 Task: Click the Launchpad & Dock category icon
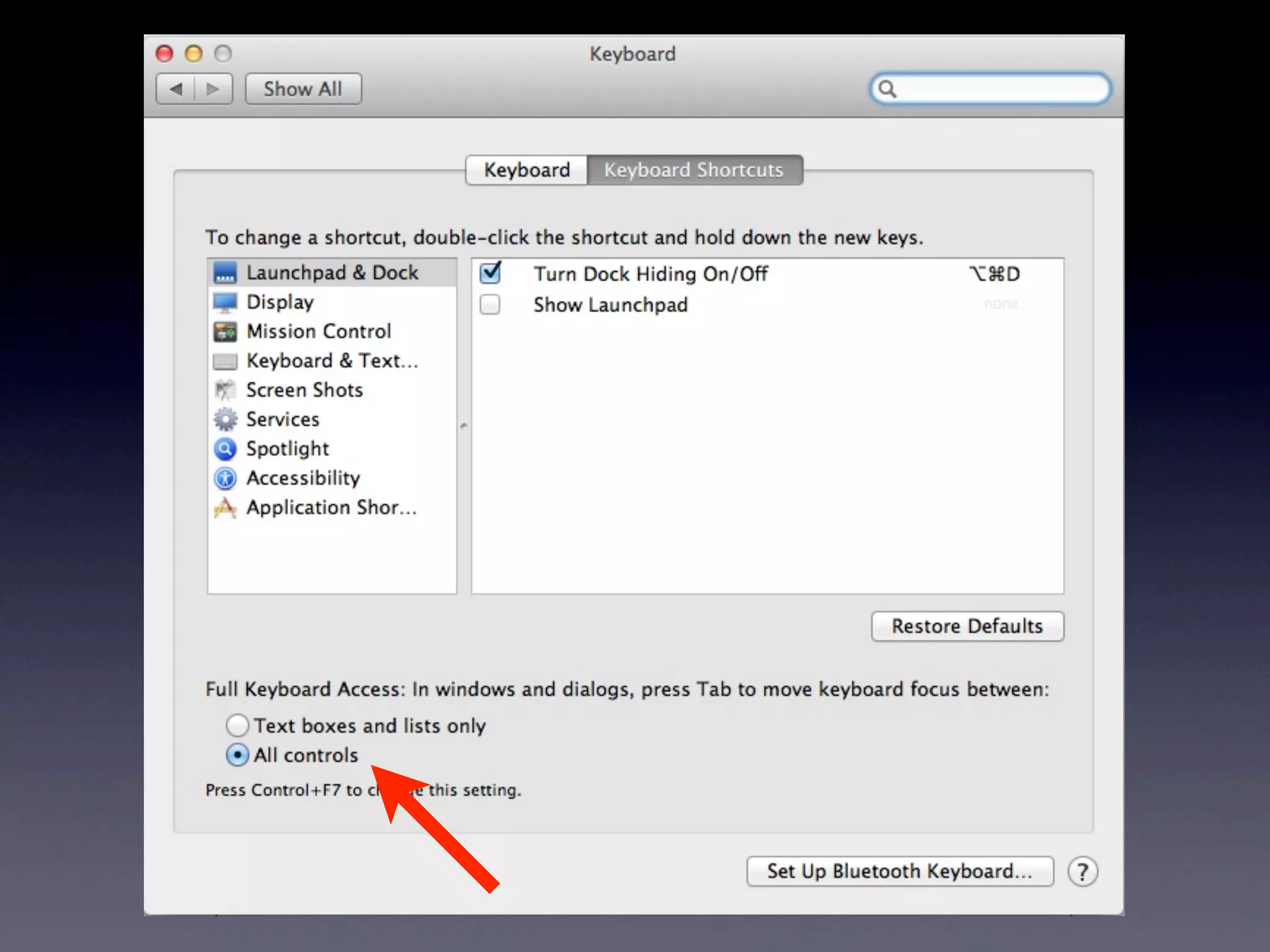click(x=225, y=273)
